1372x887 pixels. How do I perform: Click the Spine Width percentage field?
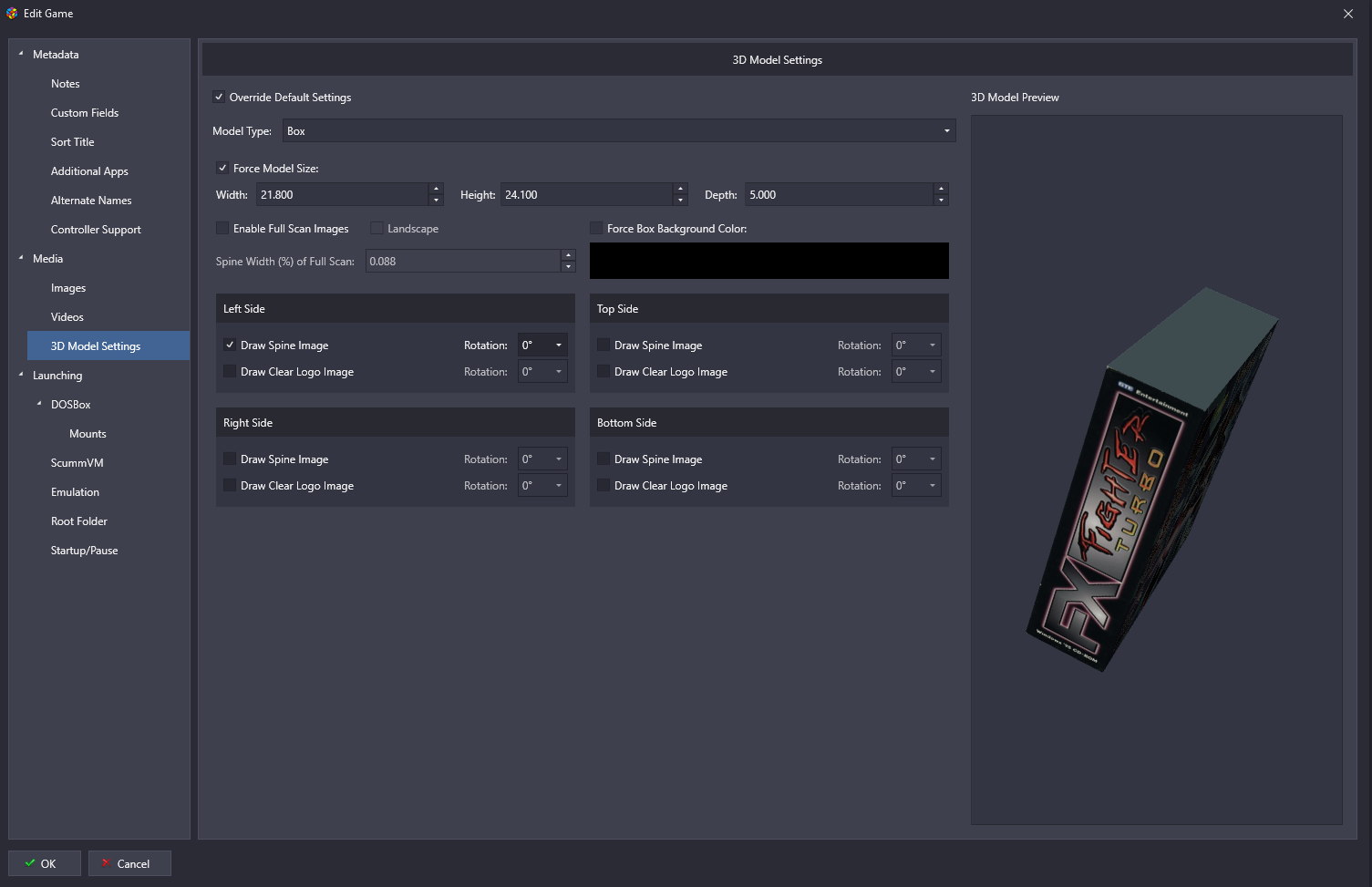click(x=463, y=261)
